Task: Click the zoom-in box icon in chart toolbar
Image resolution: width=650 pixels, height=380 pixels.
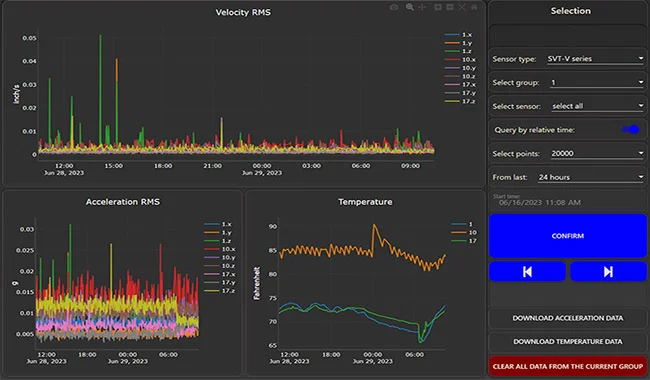Action: point(438,7)
